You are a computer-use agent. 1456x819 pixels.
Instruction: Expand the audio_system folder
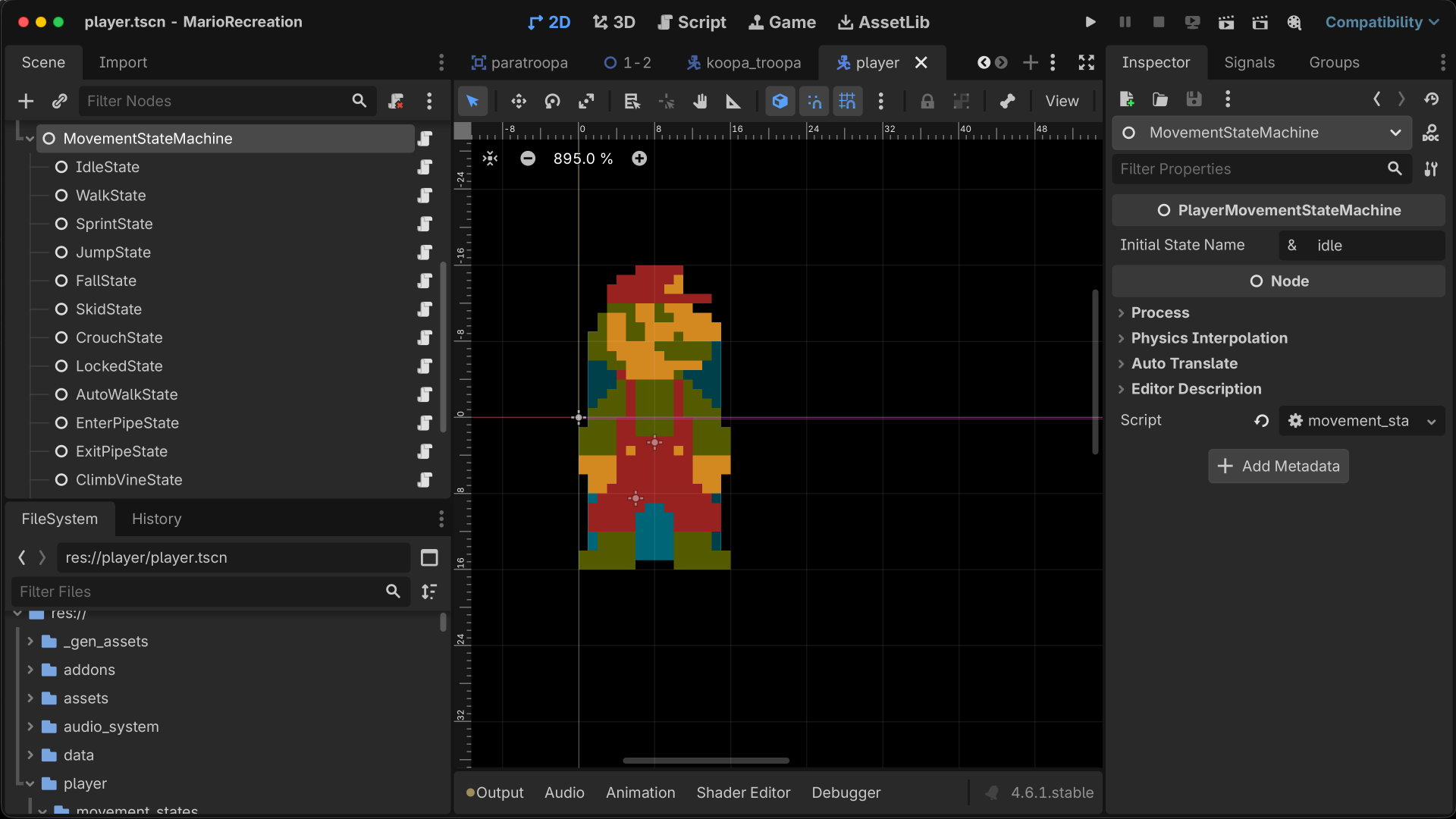pyautogui.click(x=30, y=726)
